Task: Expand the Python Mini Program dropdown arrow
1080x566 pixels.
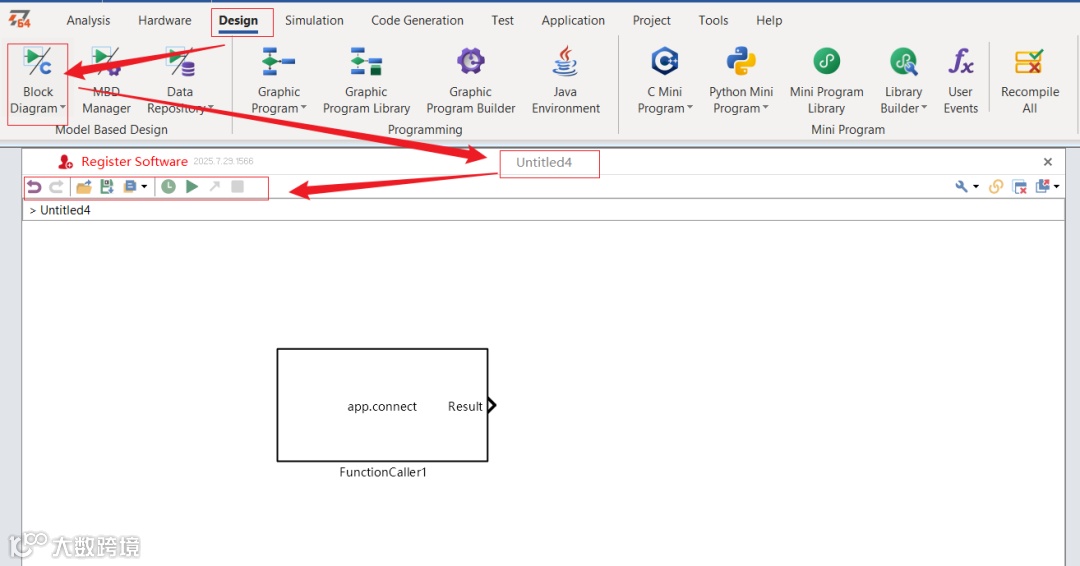Action: 765,107
